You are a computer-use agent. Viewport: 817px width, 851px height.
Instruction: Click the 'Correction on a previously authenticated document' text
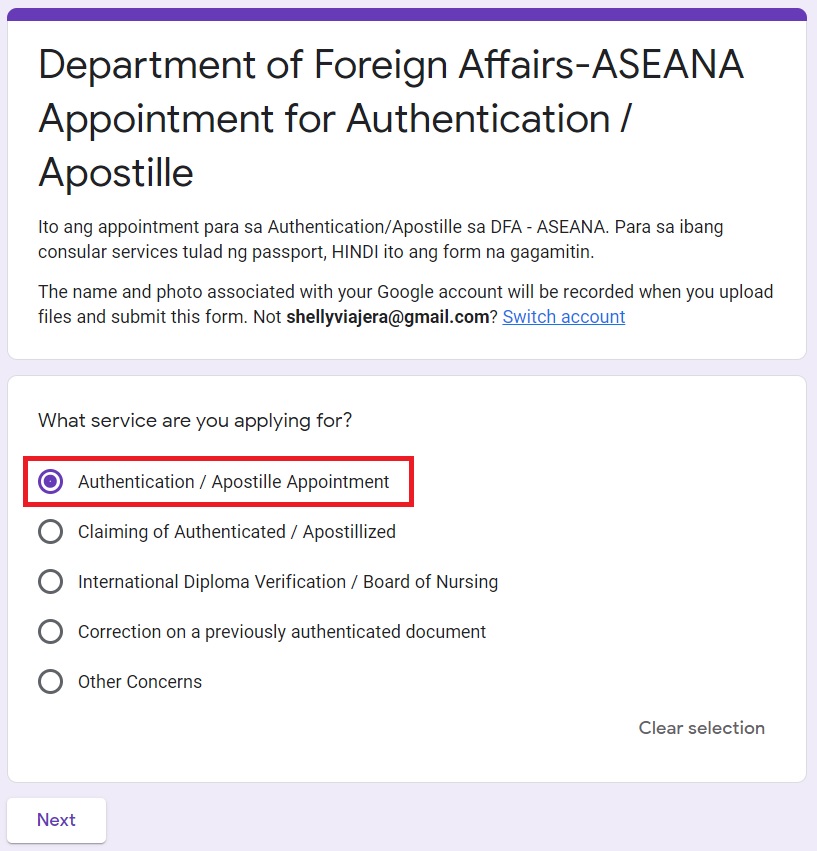[282, 632]
